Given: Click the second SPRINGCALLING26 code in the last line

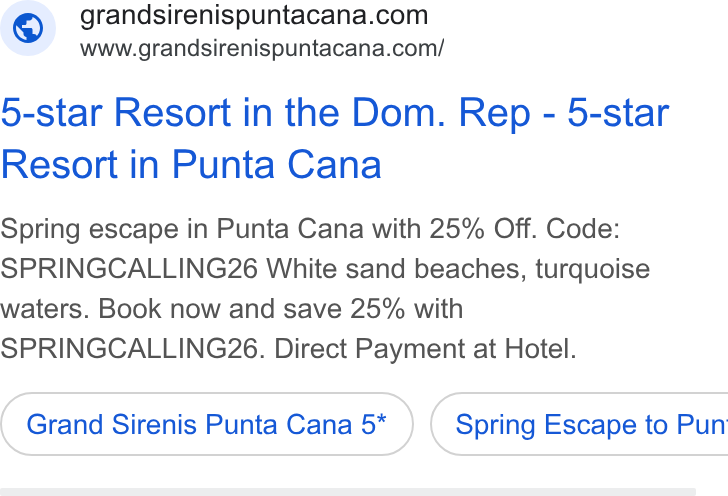Looking at the screenshot, I should click(132, 349).
